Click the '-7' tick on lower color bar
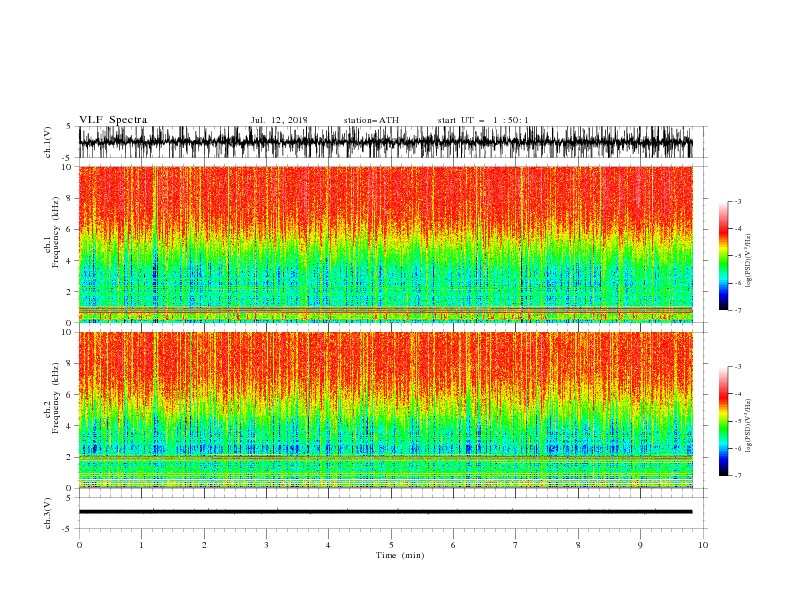The image size is (792, 612). (x=737, y=476)
